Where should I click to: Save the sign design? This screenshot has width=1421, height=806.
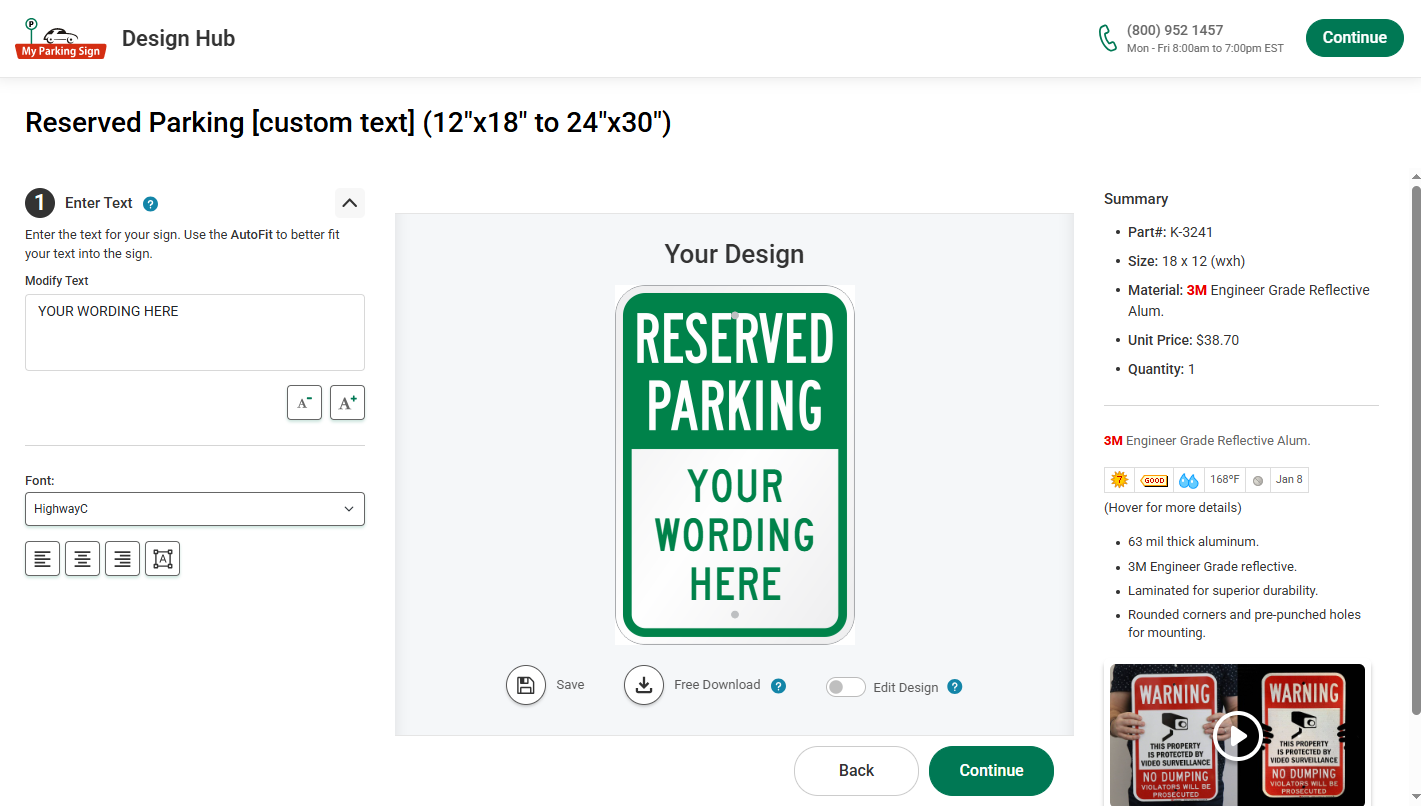[x=526, y=685]
